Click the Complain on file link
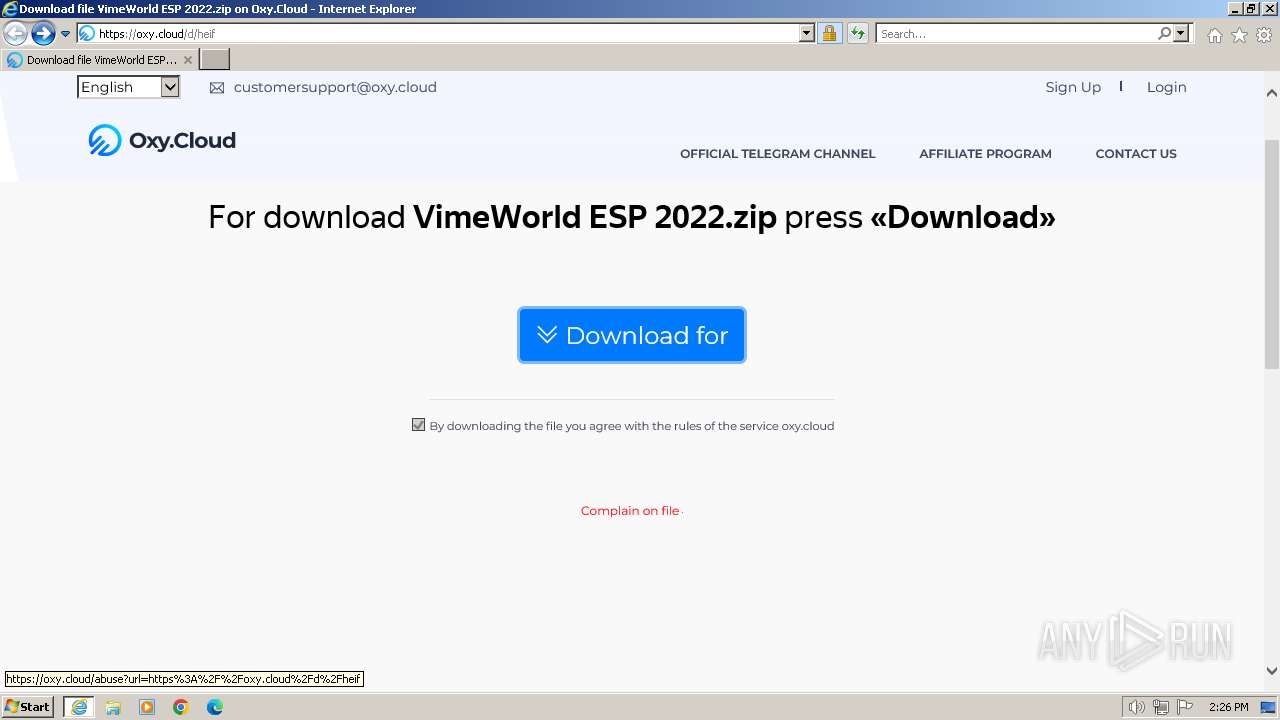 (630, 511)
